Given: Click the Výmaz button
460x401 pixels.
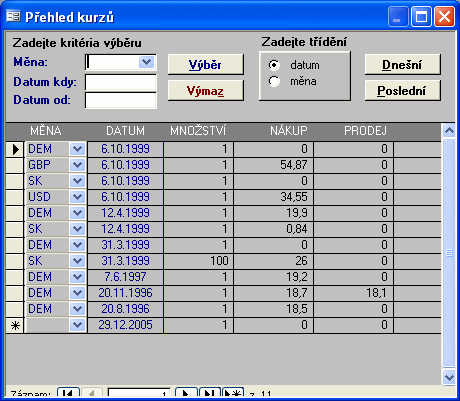Looking at the screenshot, I should pos(206,90).
